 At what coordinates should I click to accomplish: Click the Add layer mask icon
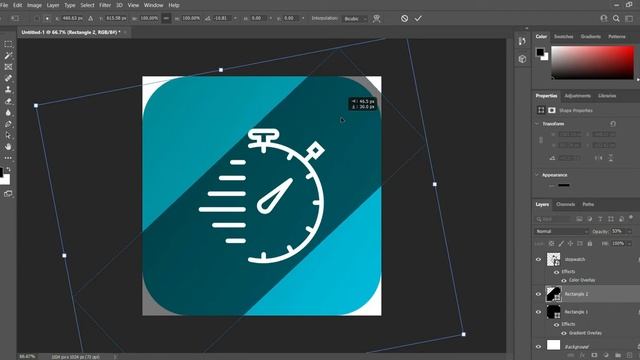coord(594,356)
